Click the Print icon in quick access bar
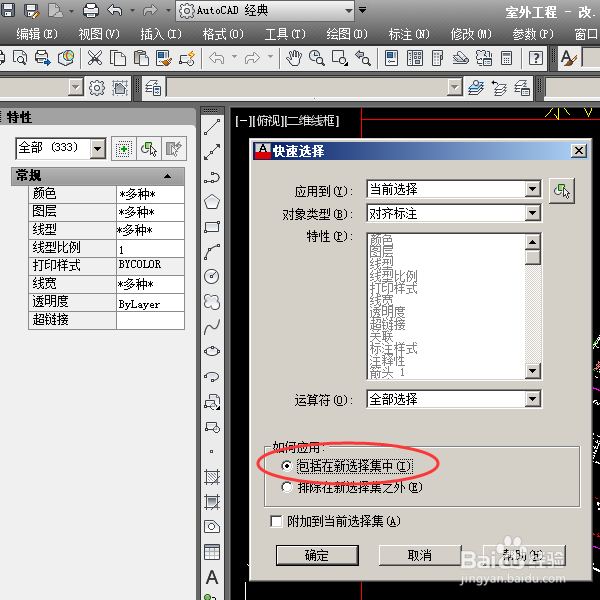This screenshot has width=600, height=600. click(x=91, y=10)
